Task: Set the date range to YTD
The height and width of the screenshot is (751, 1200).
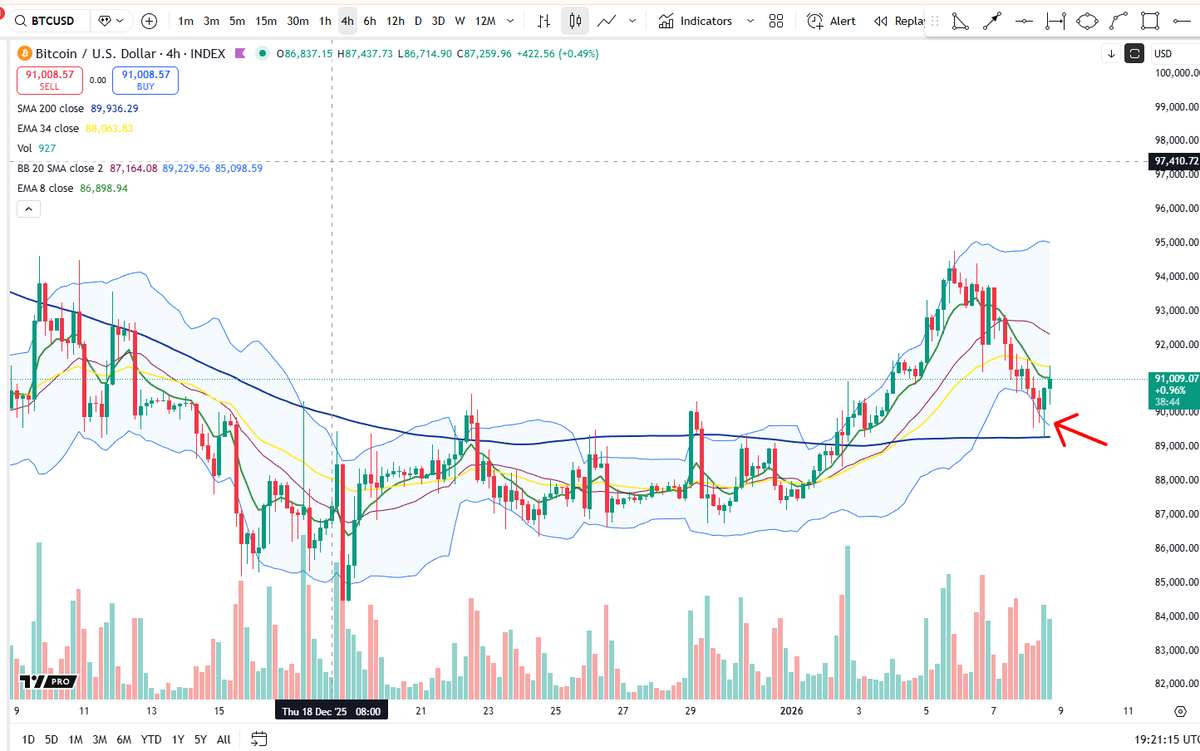Action: pos(151,740)
